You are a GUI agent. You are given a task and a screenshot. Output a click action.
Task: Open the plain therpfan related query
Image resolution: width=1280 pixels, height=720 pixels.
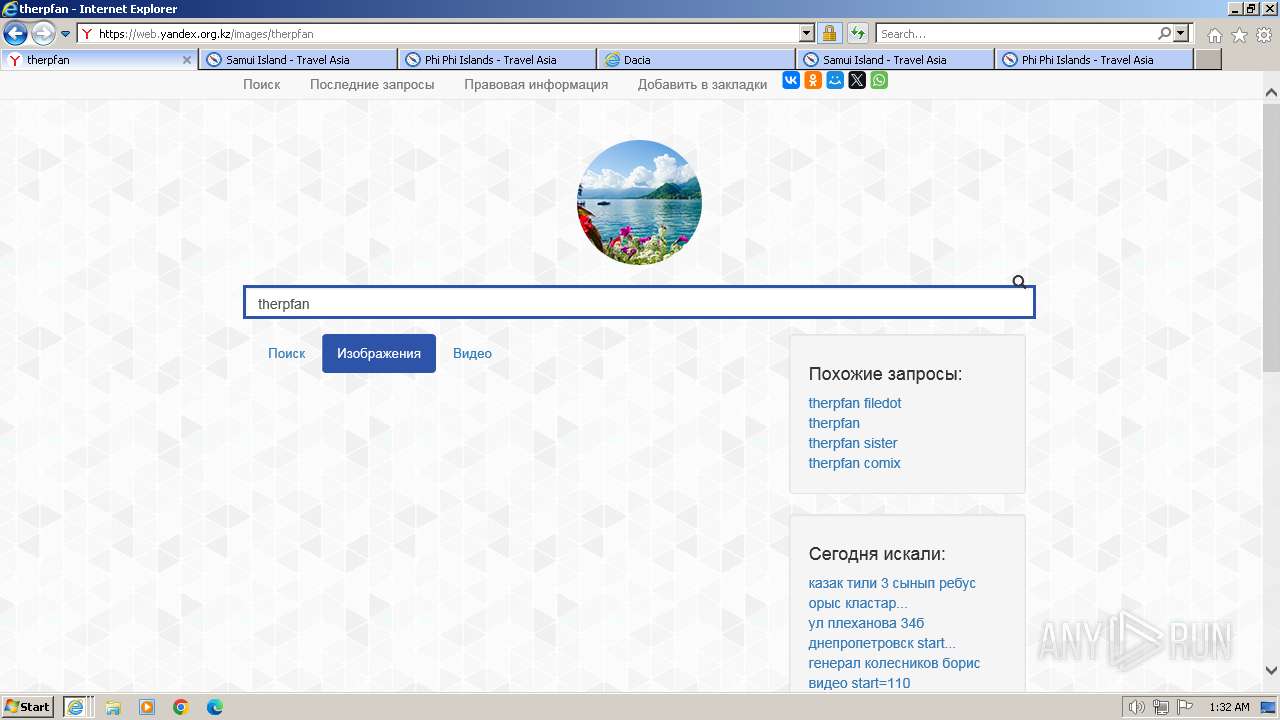(x=834, y=423)
